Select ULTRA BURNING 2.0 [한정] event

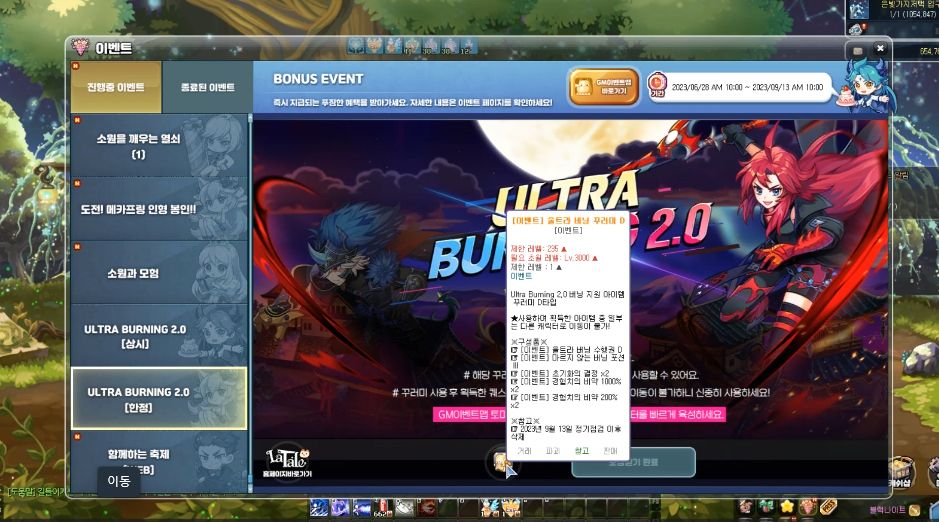coord(158,398)
